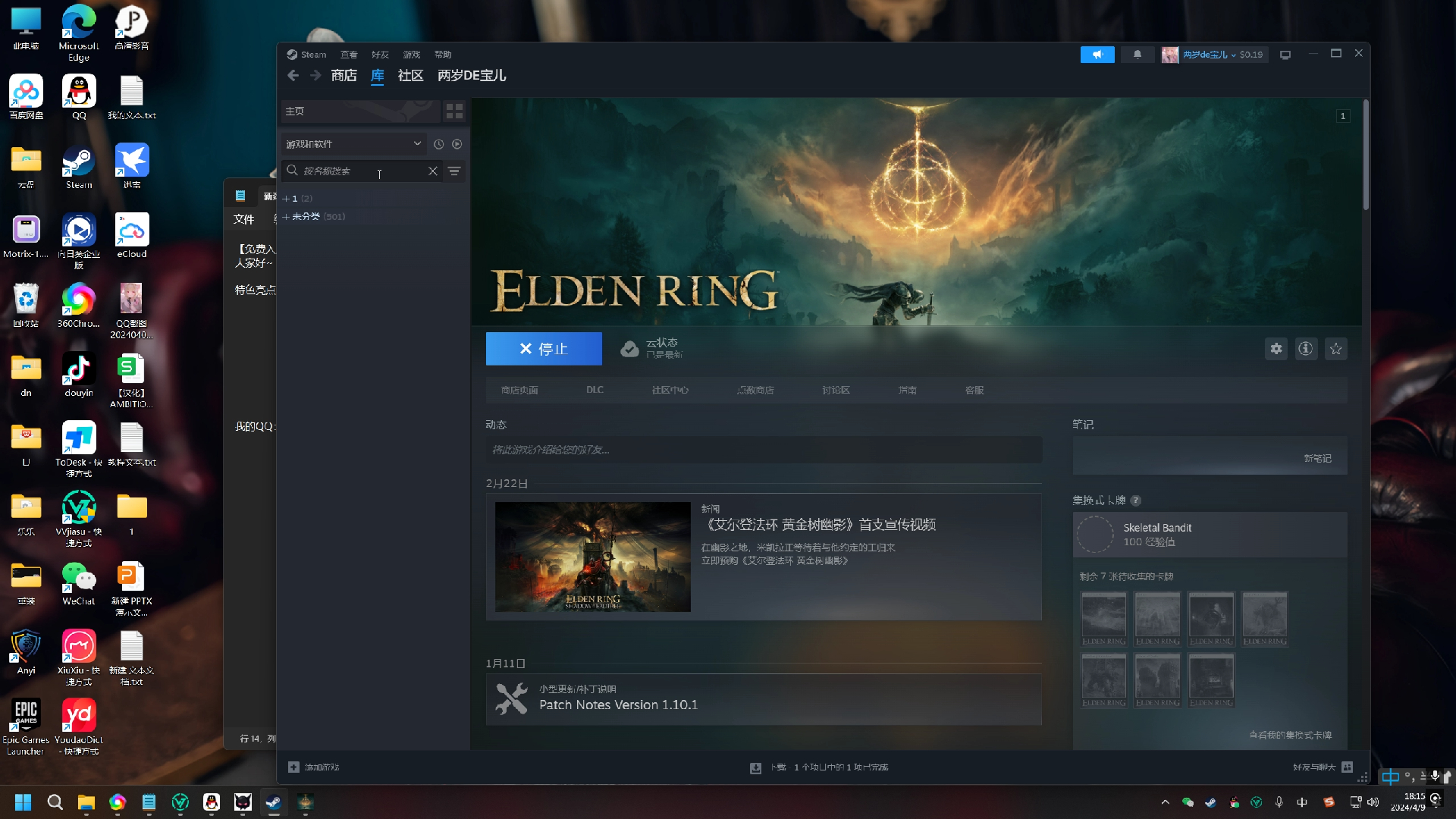Click 新笔记 to create a note

click(x=1317, y=459)
